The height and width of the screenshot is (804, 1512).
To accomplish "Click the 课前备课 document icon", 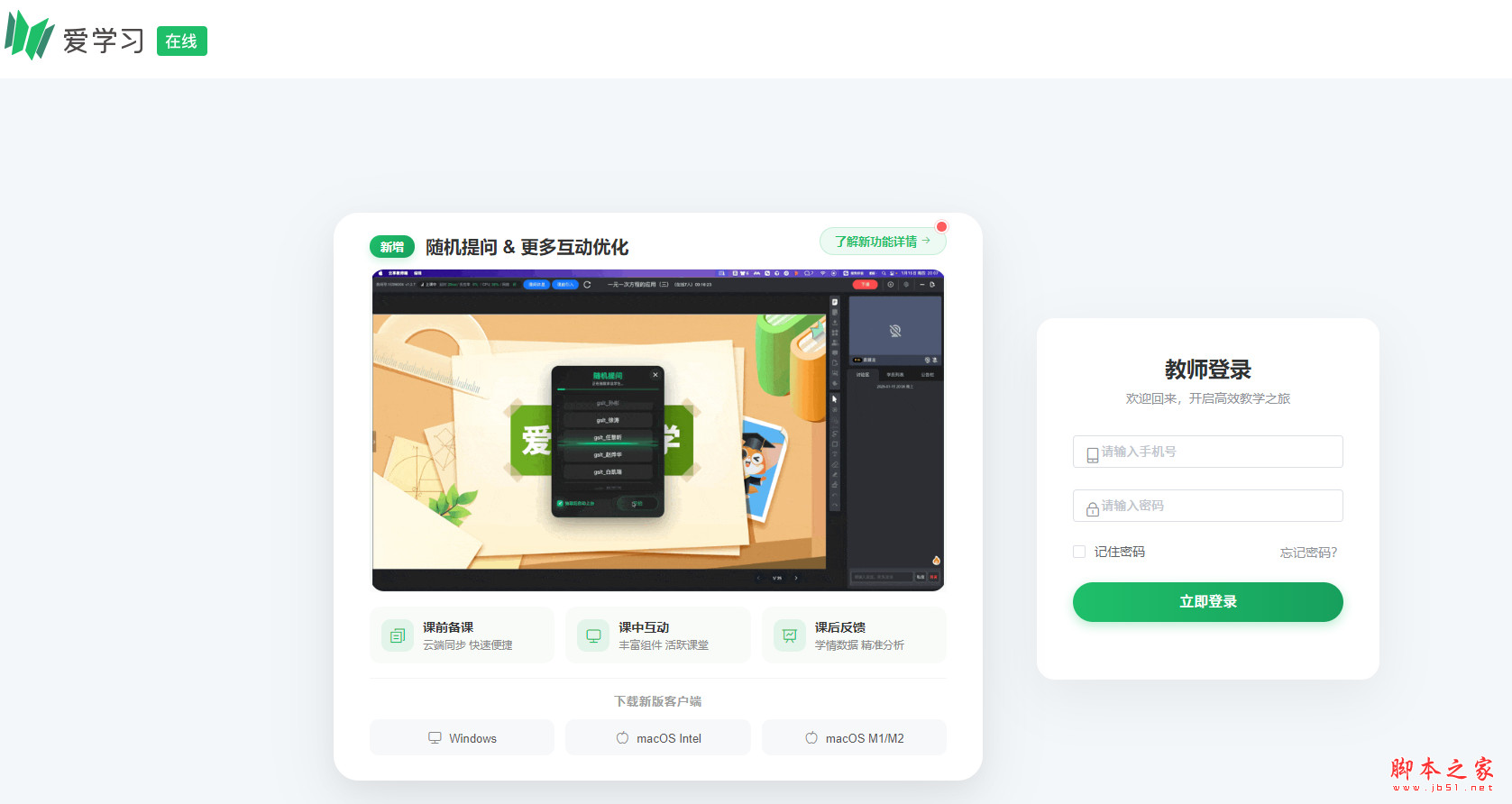I will 398,635.
